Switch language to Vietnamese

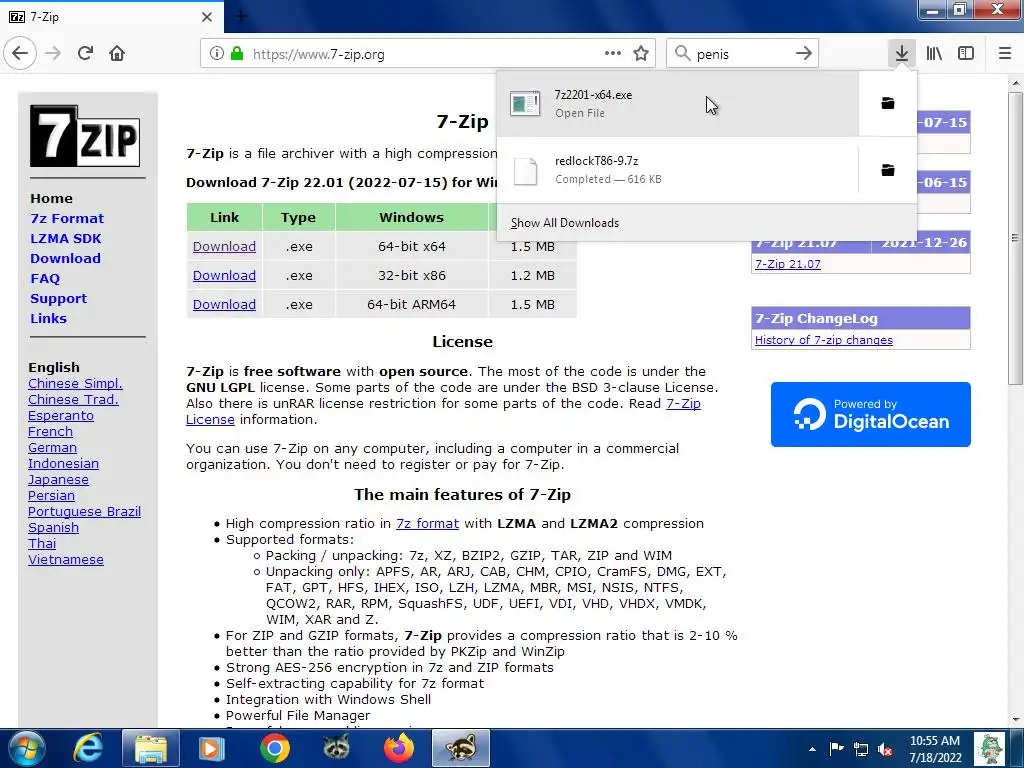point(66,560)
